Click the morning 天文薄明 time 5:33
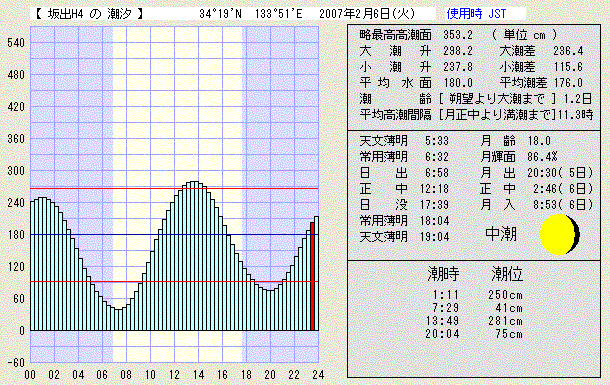 [x=437, y=141]
